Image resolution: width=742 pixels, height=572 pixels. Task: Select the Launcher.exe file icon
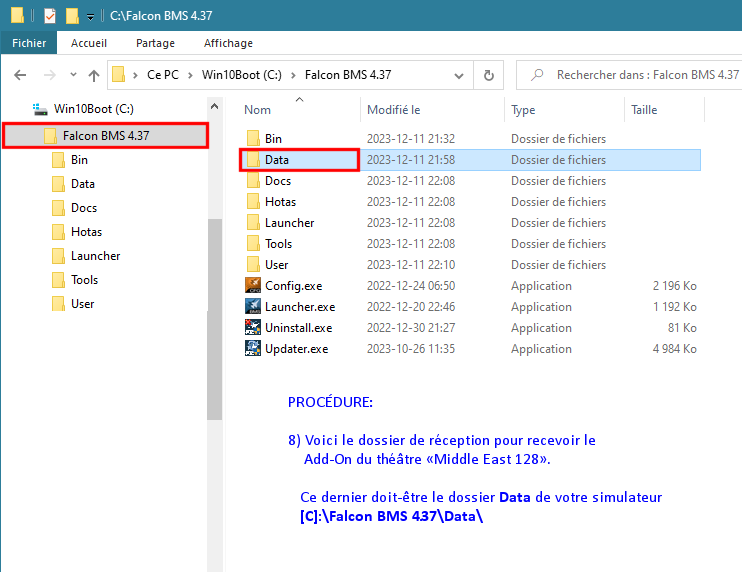(x=253, y=307)
